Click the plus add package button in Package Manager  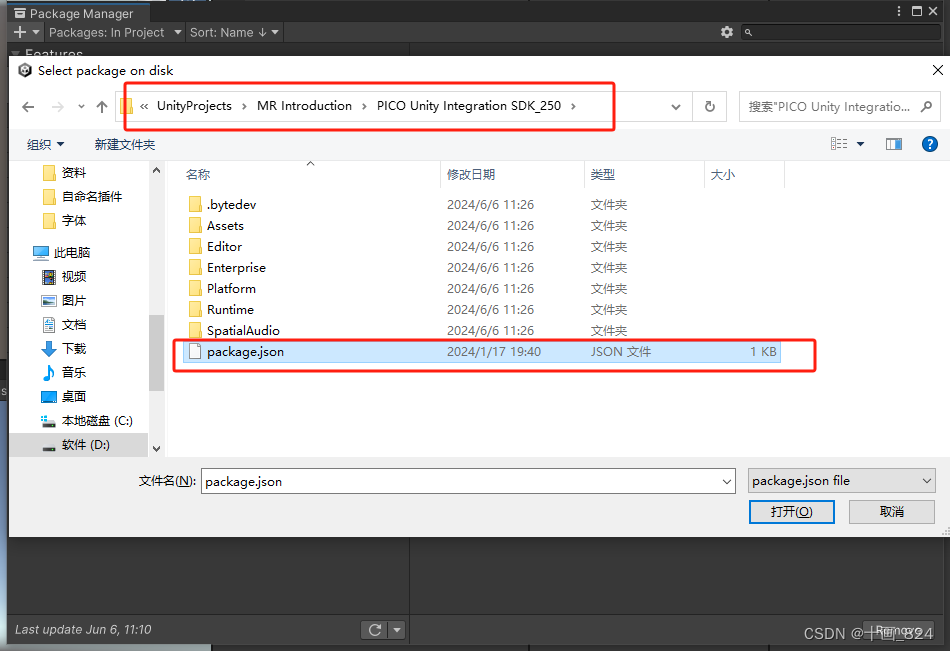click(x=20, y=32)
